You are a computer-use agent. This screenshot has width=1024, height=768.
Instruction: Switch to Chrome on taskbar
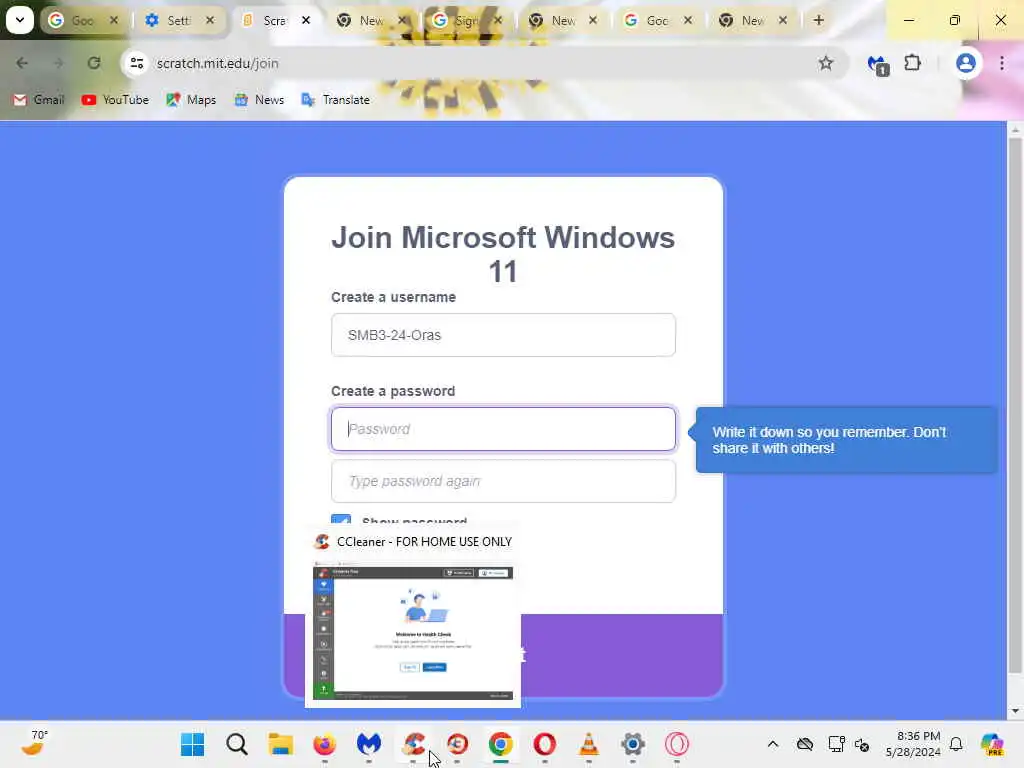point(501,744)
